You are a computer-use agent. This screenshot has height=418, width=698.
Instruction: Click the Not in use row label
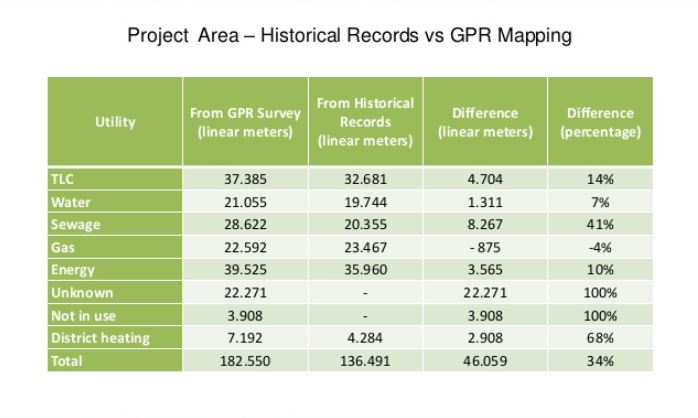82,316
